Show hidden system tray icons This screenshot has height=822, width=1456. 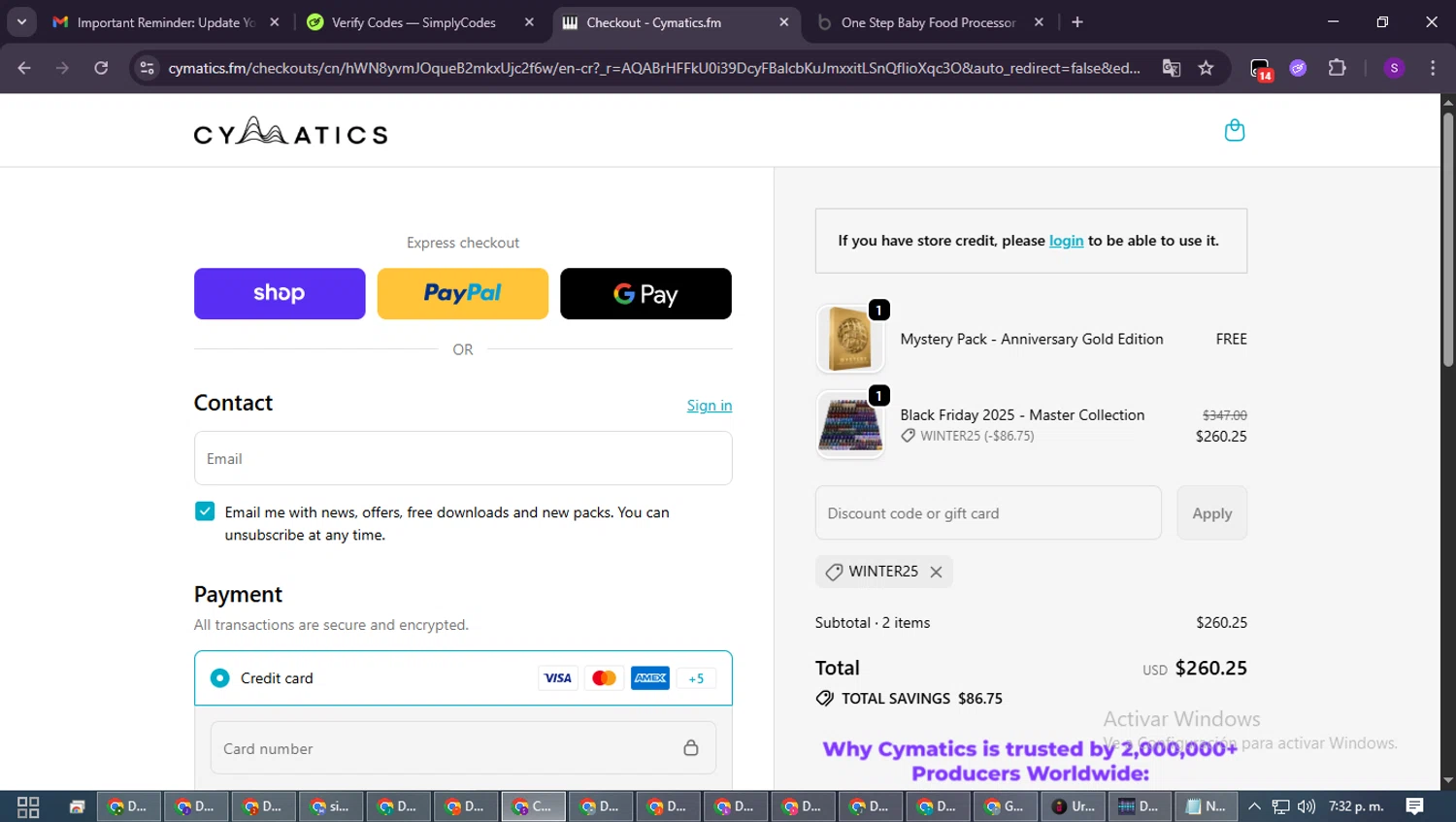[x=1254, y=806]
